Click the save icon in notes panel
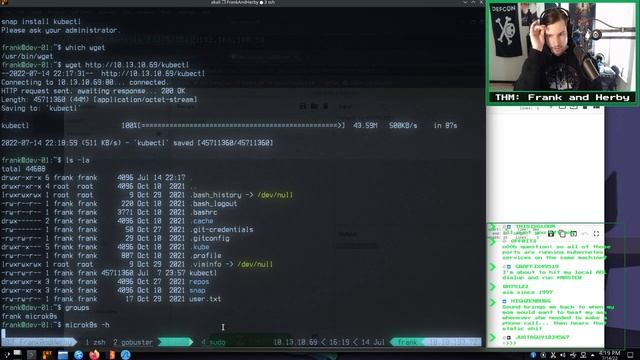The height and width of the screenshot is (360, 640). (x=551, y=233)
